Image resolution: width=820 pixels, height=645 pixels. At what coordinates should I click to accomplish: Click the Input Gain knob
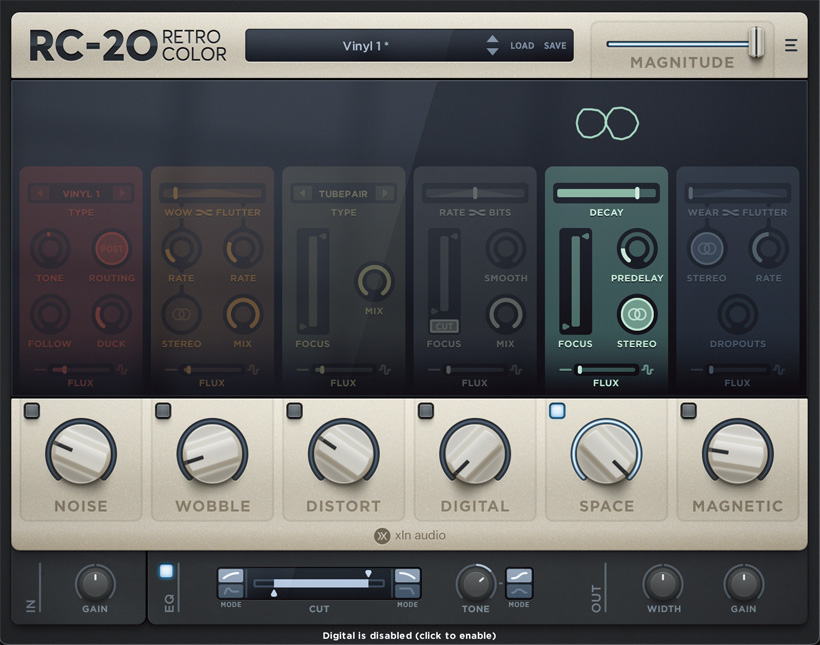(x=95, y=583)
